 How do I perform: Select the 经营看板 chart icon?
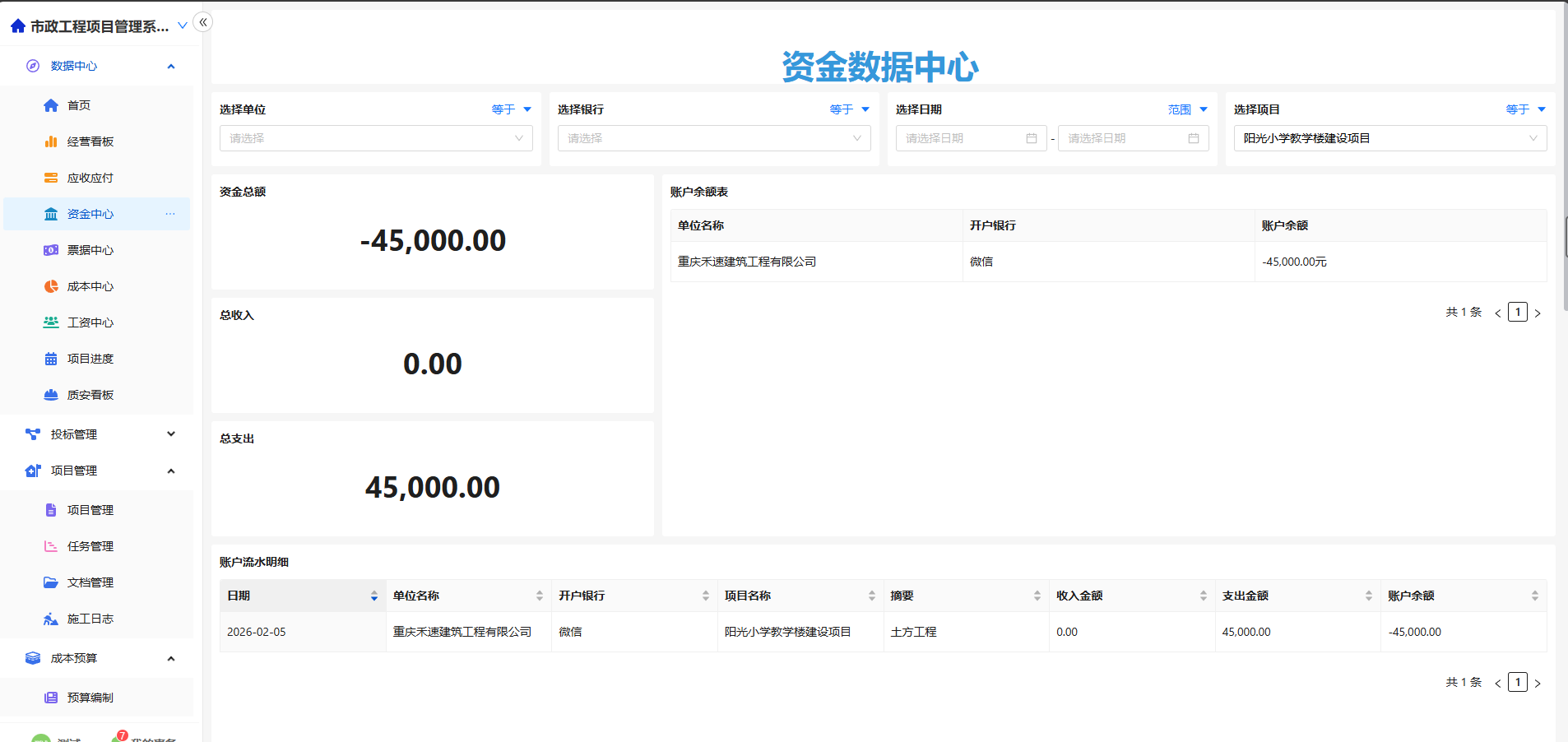tap(51, 141)
